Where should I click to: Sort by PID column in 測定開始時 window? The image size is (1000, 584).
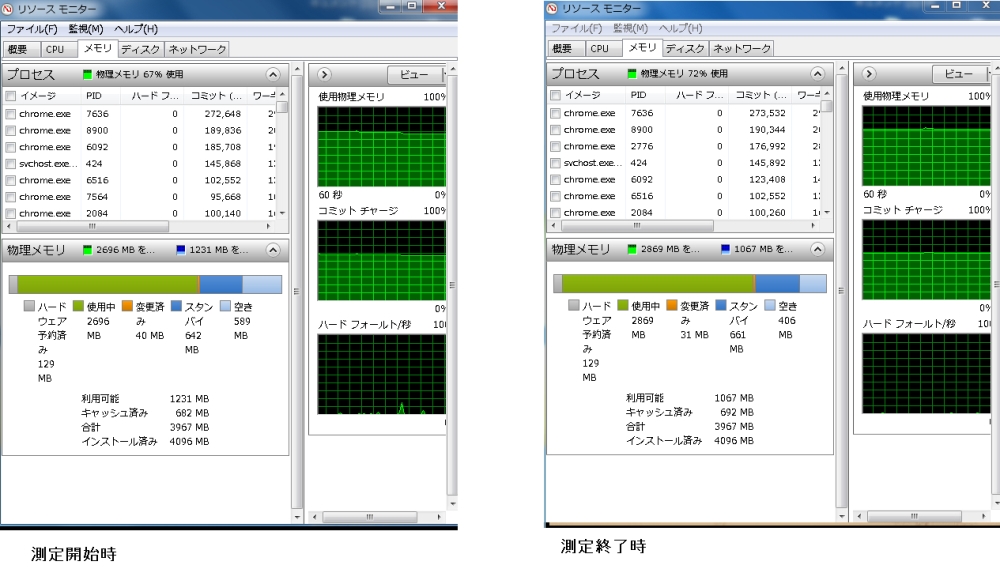pyautogui.click(x=102, y=96)
